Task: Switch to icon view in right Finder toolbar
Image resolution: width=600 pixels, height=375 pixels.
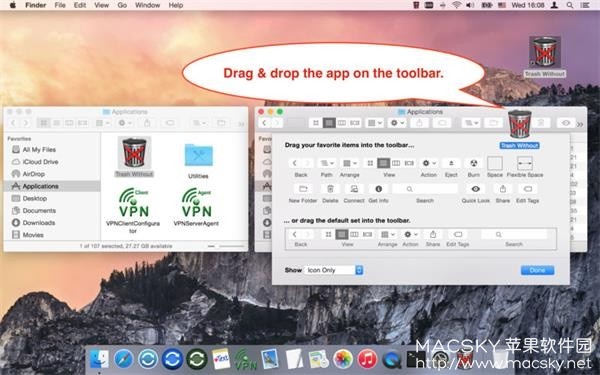Action: pyautogui.click(x=316, y=123)
